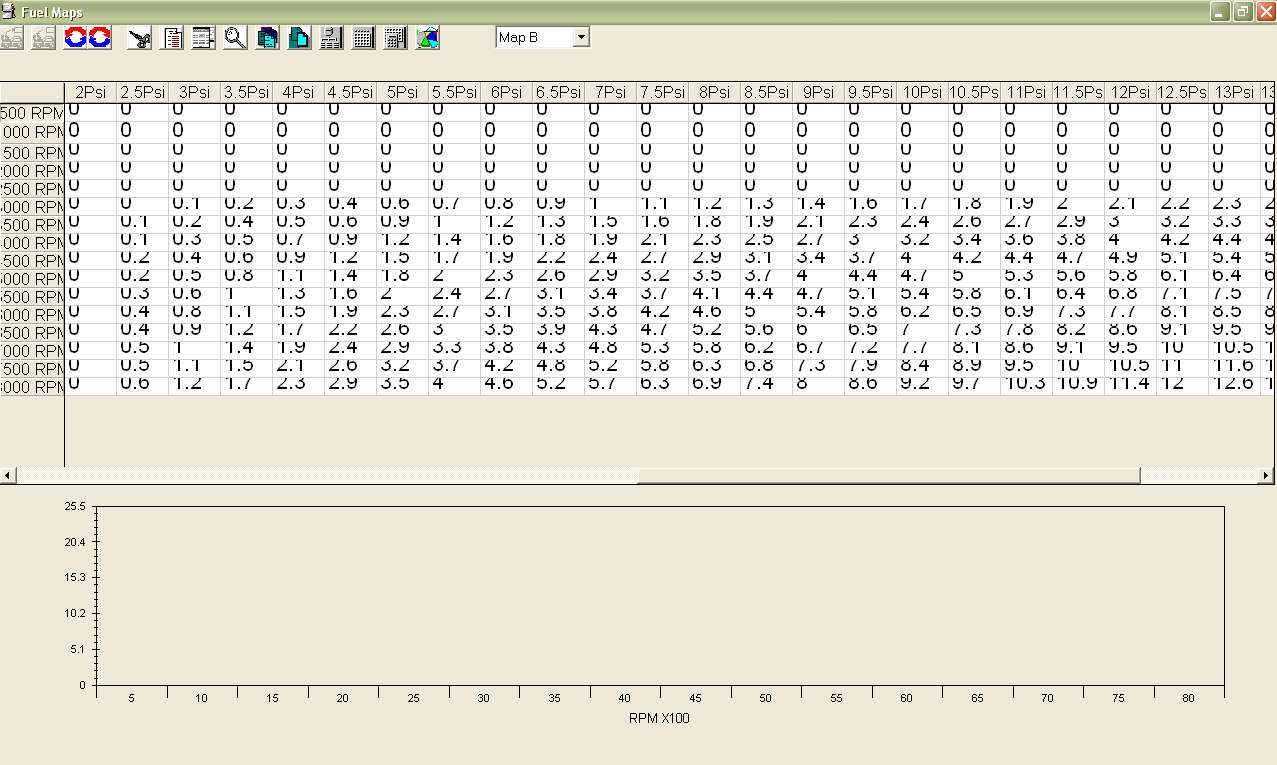Screen dimensions: 1277x765
Task: Select the 7Psi column header
Action: tap(611, 92)
